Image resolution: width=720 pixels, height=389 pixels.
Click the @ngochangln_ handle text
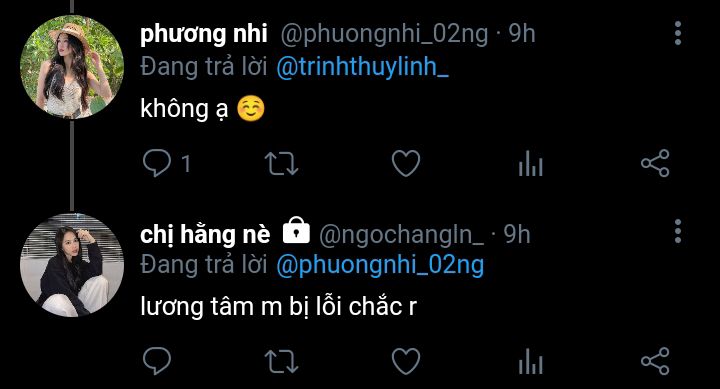tap(401, 235)
